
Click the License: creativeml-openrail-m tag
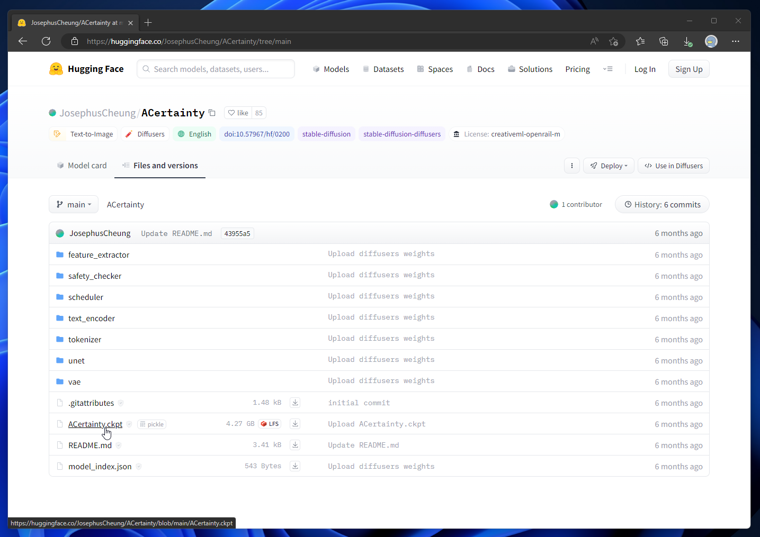[507, 134]
